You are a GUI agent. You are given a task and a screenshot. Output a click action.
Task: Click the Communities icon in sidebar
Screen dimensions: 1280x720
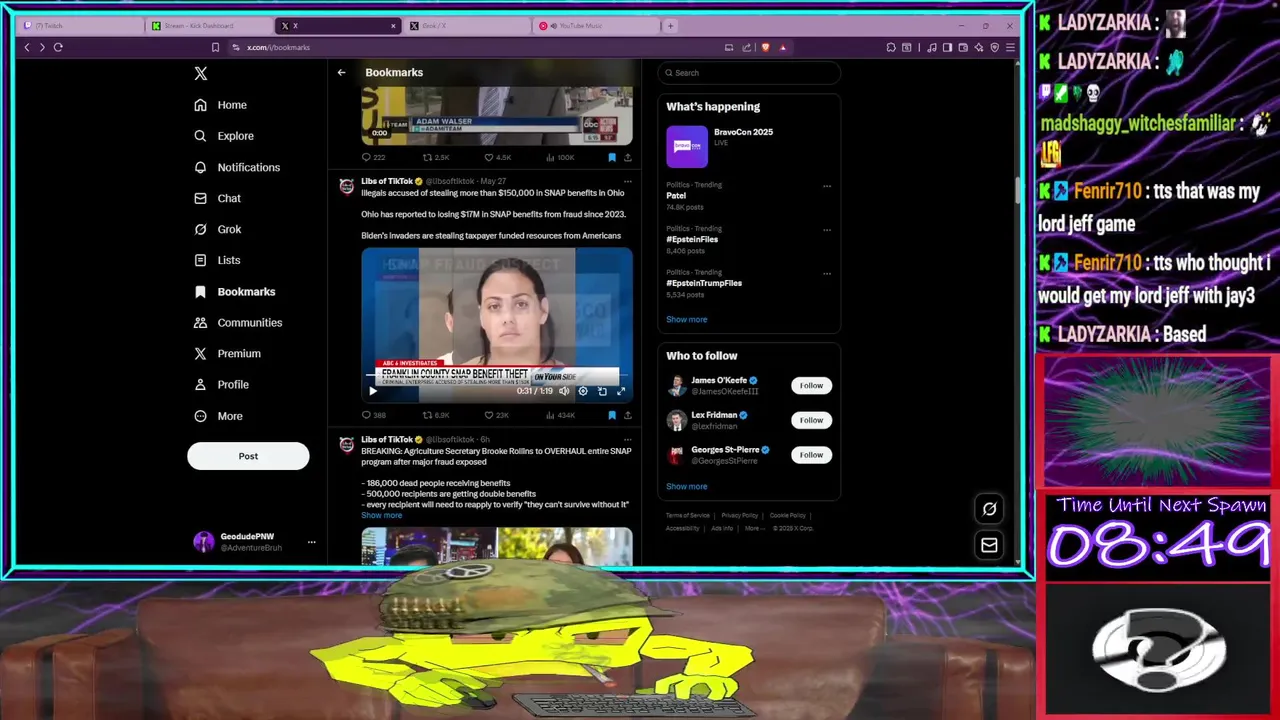(200, 322)
